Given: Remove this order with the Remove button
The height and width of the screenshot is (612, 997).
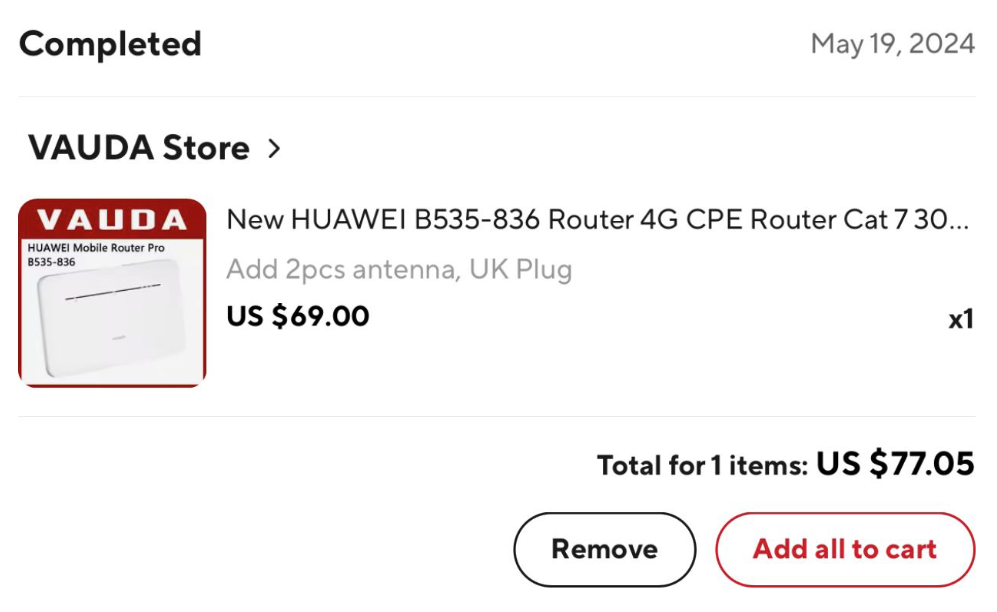Looking at the screenshot, I should pos(605,549).
